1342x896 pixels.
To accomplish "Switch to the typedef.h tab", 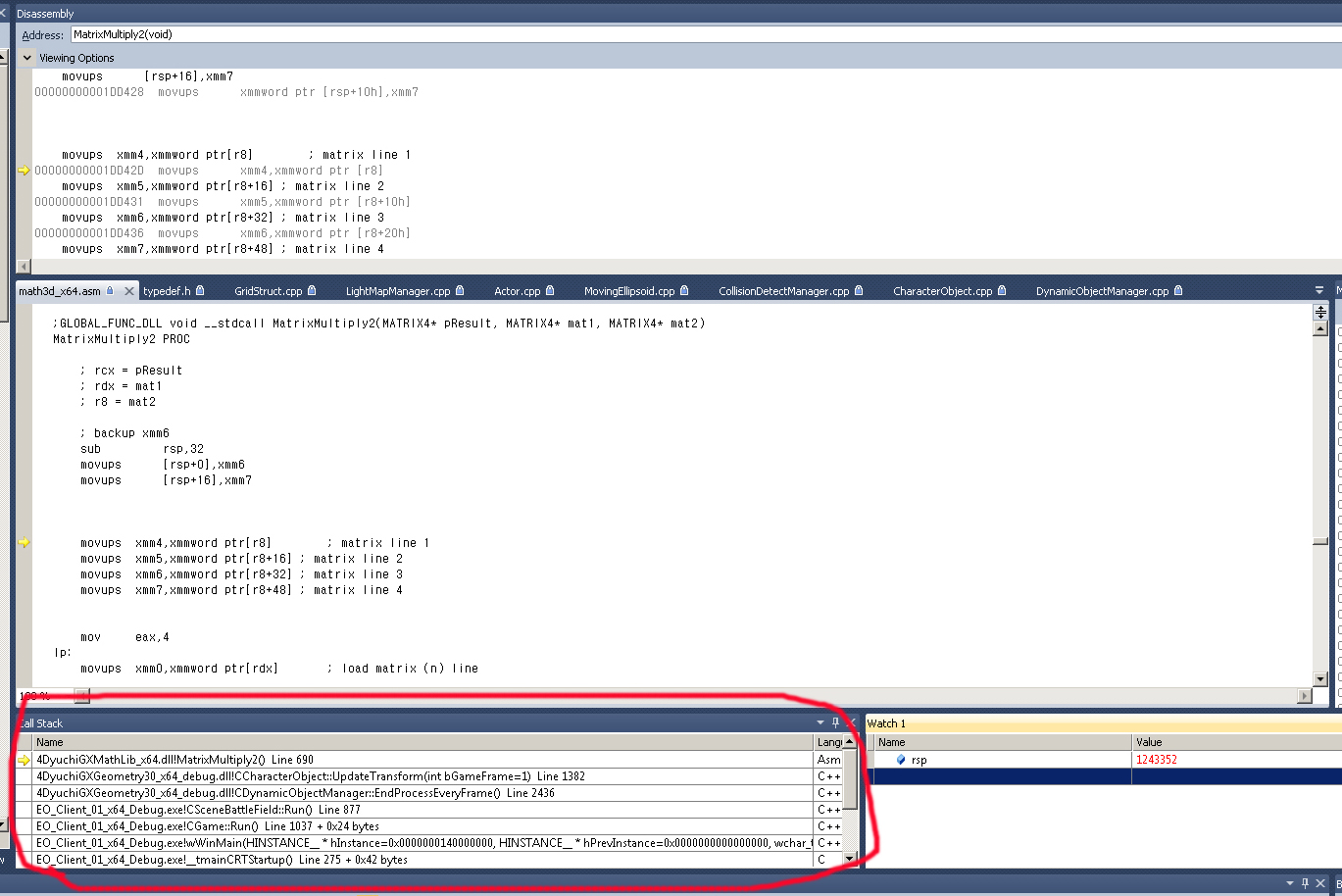I will [x=166, y=291].
